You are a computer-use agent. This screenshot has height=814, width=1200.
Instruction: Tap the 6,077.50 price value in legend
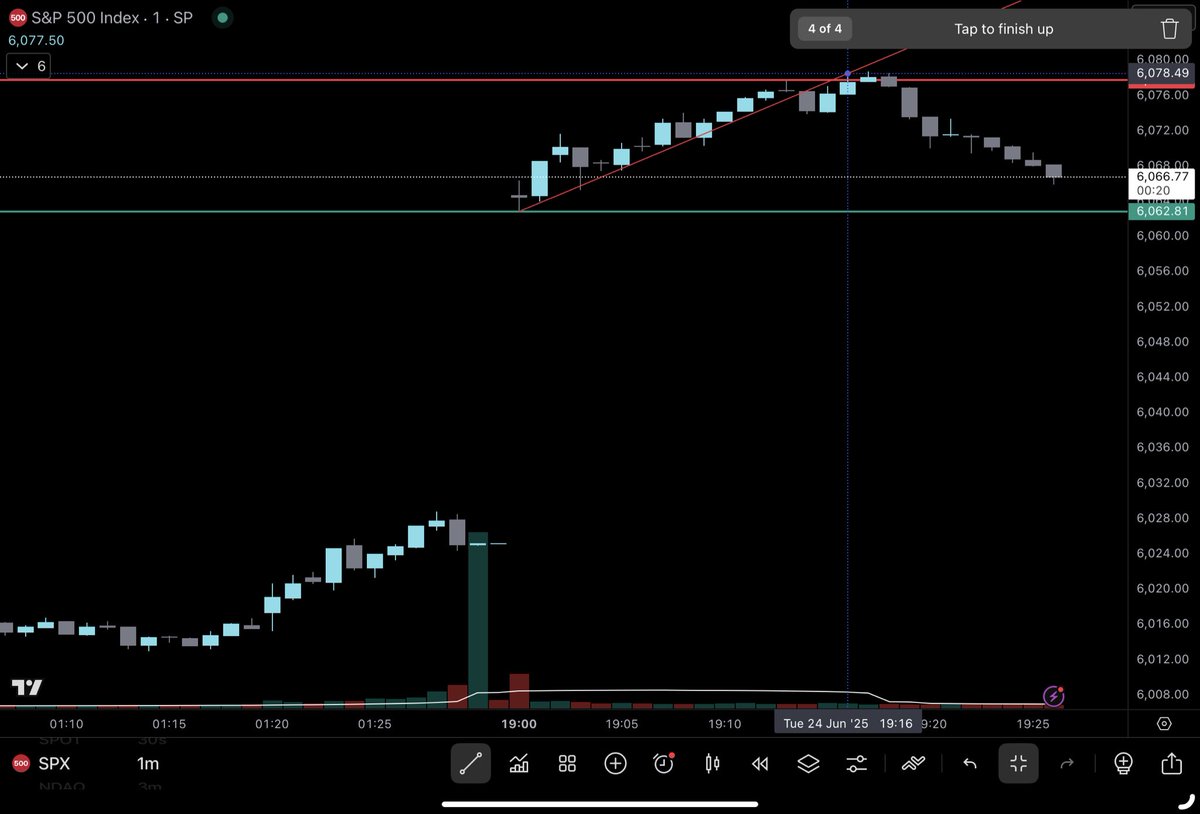point(36,40)
